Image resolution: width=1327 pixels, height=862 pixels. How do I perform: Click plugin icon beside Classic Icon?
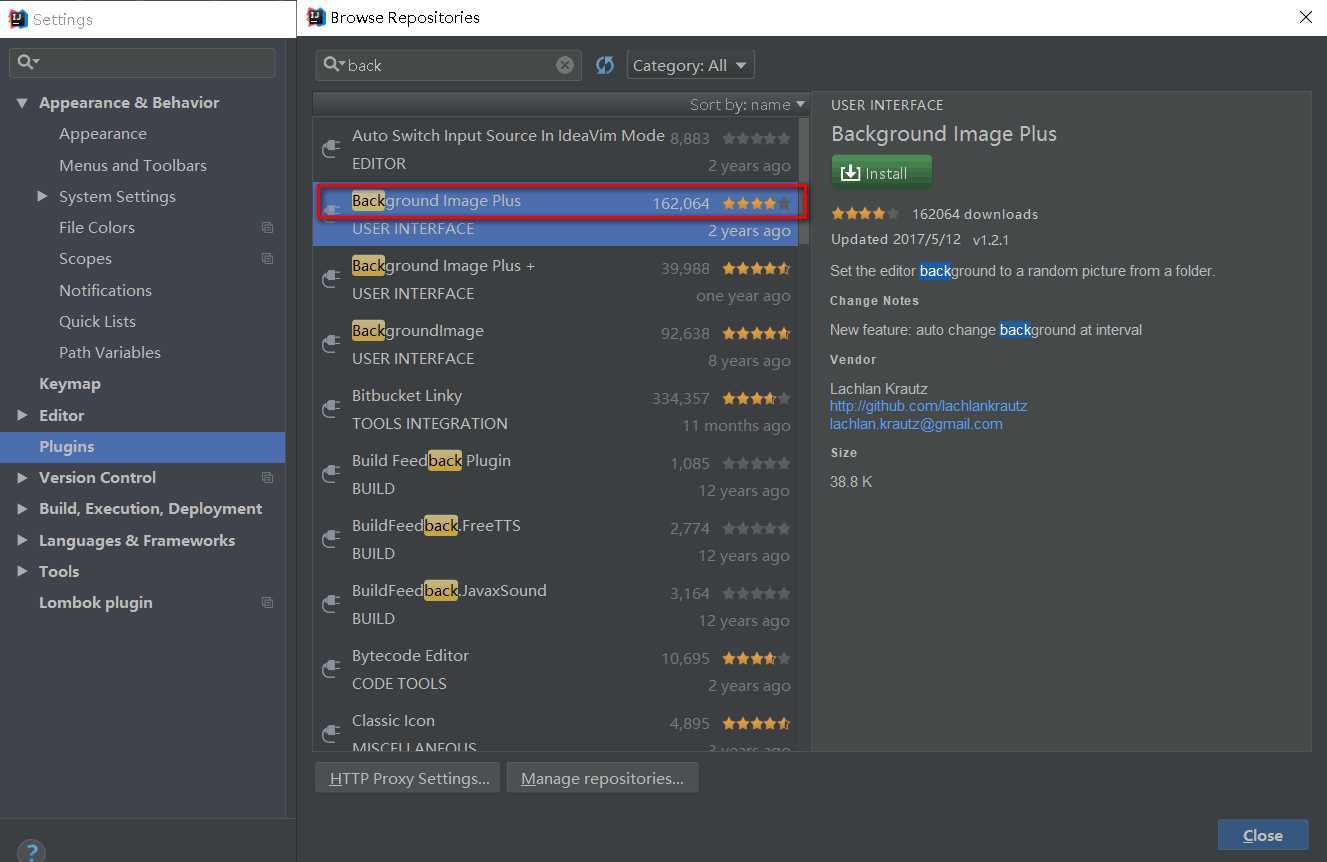click(x=331, y=733)
